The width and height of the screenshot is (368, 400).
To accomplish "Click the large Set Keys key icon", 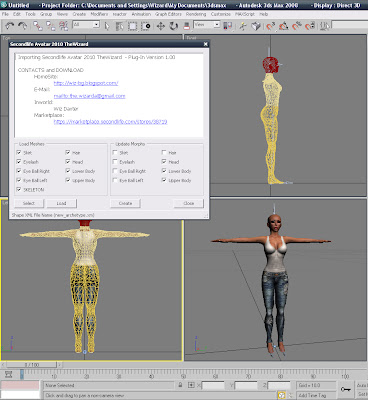I will (346, 389).
